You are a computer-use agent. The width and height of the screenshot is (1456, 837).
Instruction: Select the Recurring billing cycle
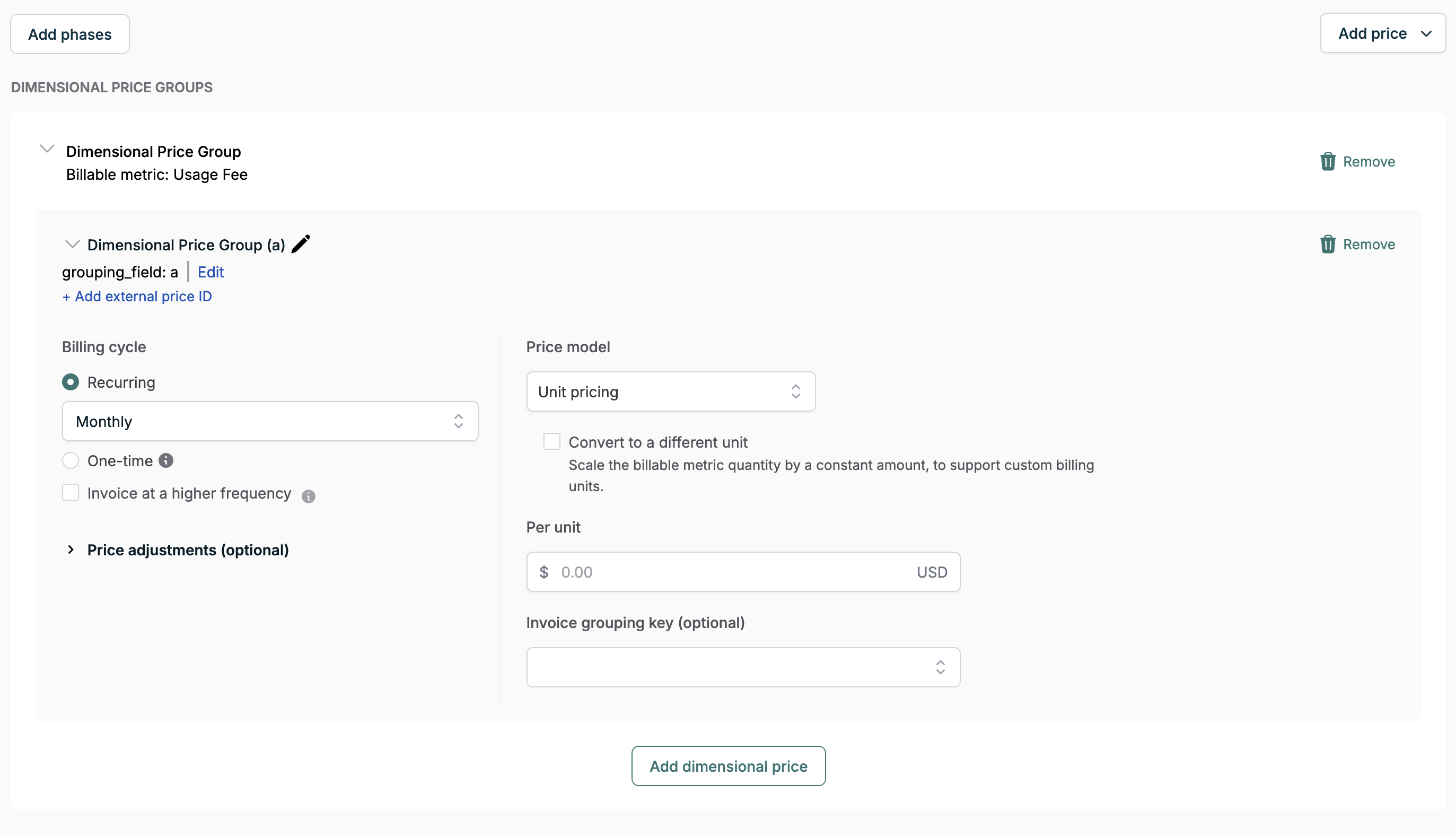pos(71,382)
